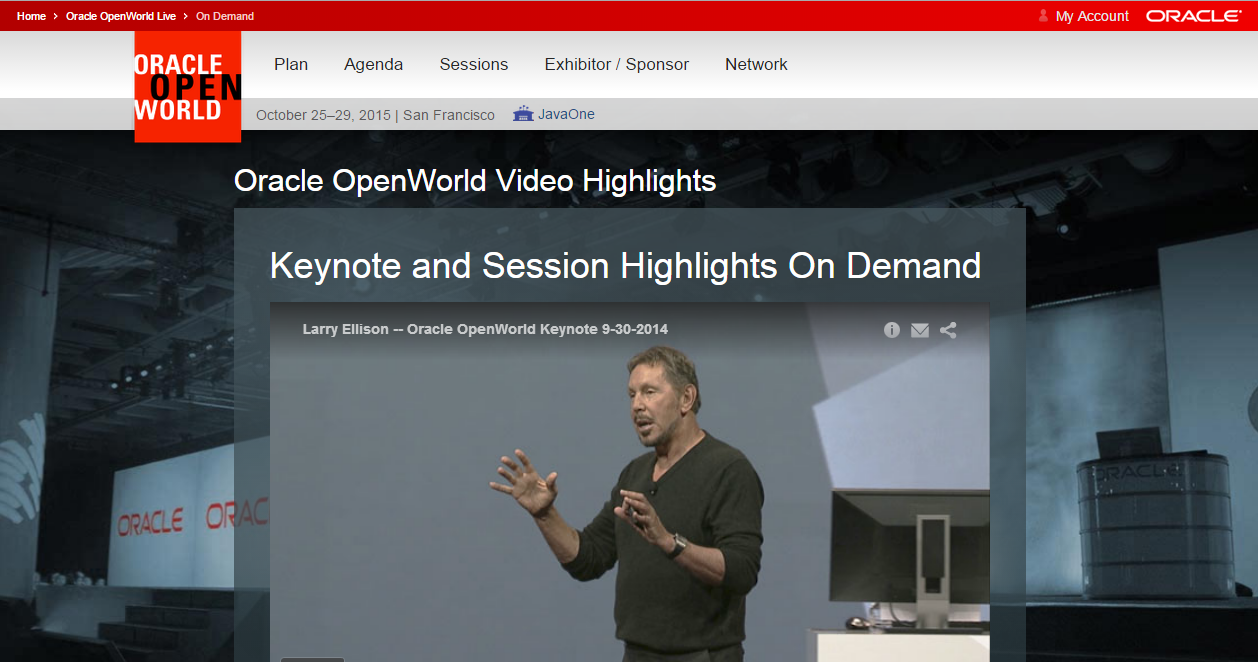Image resolution: width=1258 pixels, height=662 pixels.
Task: Click the JavaOne building icon
Action: pyautogui.click(x=523, y=114)
